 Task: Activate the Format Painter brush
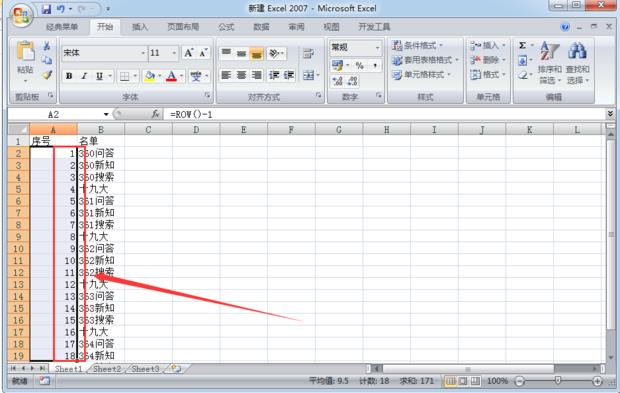pyautogui.click(x=47, y=74)
